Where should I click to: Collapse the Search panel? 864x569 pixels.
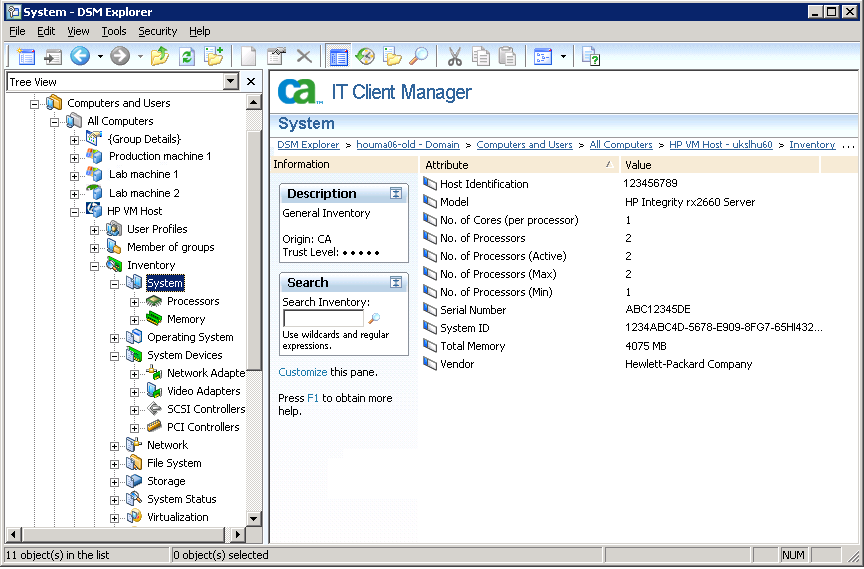[x=396, y=283]
